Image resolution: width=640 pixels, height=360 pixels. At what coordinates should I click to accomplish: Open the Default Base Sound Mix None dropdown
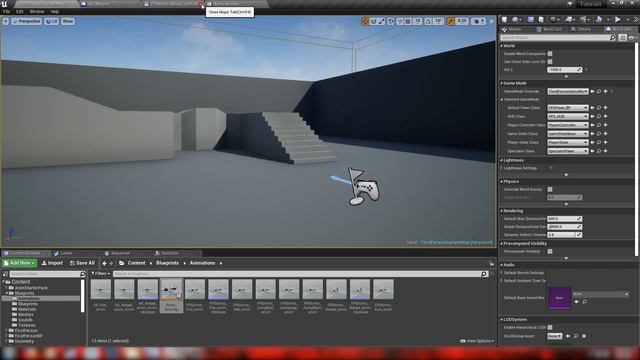(600, 294)
